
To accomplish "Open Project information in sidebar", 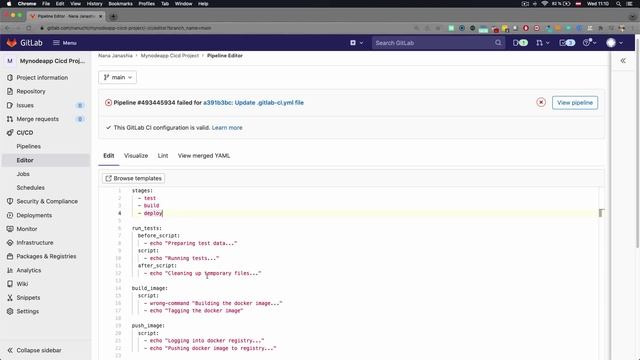I will (x=42, y=78).
